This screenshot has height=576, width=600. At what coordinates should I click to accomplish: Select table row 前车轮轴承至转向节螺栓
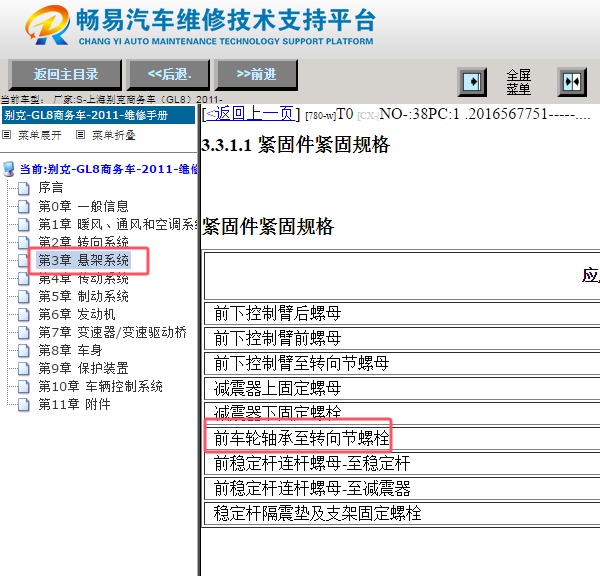coord(402,438)
